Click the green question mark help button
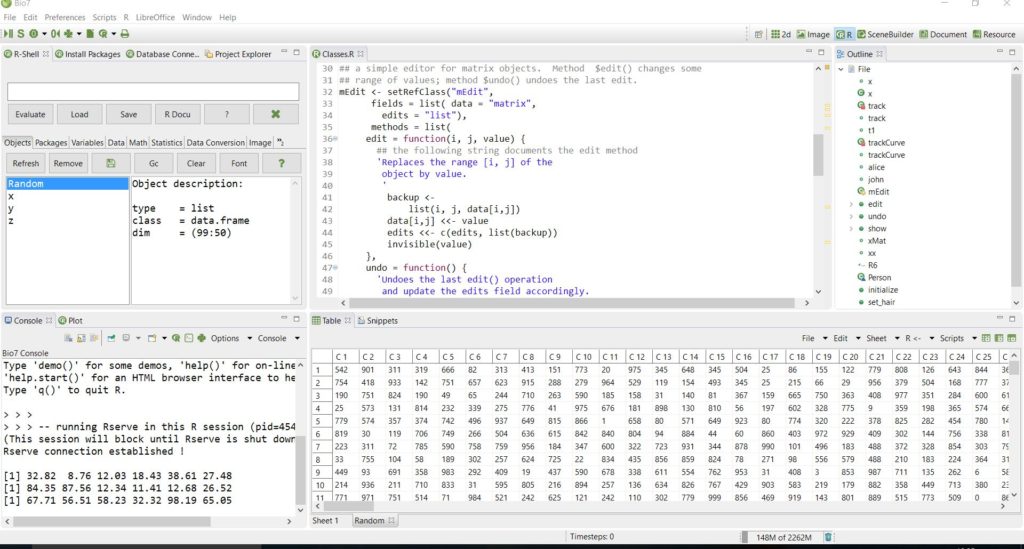The width and height of the screenshot is (1024, 549). [282, 163]
